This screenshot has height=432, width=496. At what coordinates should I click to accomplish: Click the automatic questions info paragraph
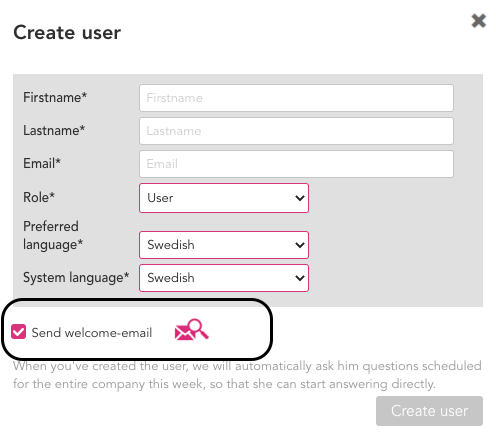point(247,375)
